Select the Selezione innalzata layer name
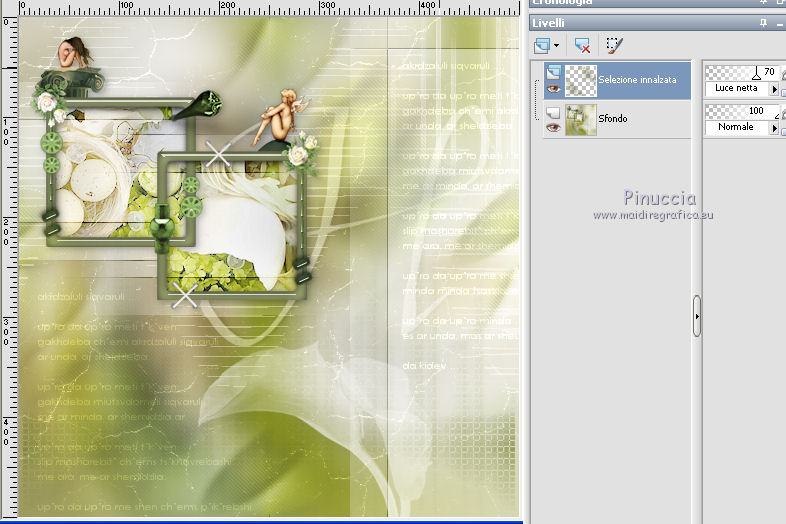 tap(637, 80)
